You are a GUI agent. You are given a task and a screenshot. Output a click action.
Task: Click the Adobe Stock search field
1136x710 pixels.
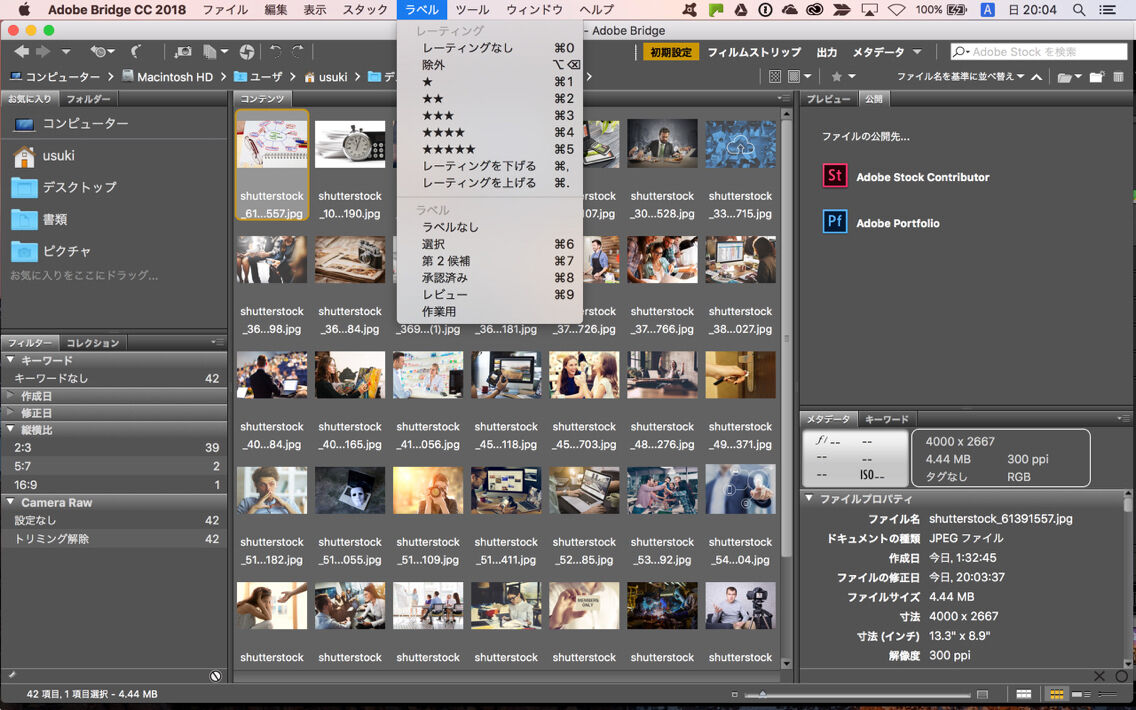click(x=1038, y=52)
